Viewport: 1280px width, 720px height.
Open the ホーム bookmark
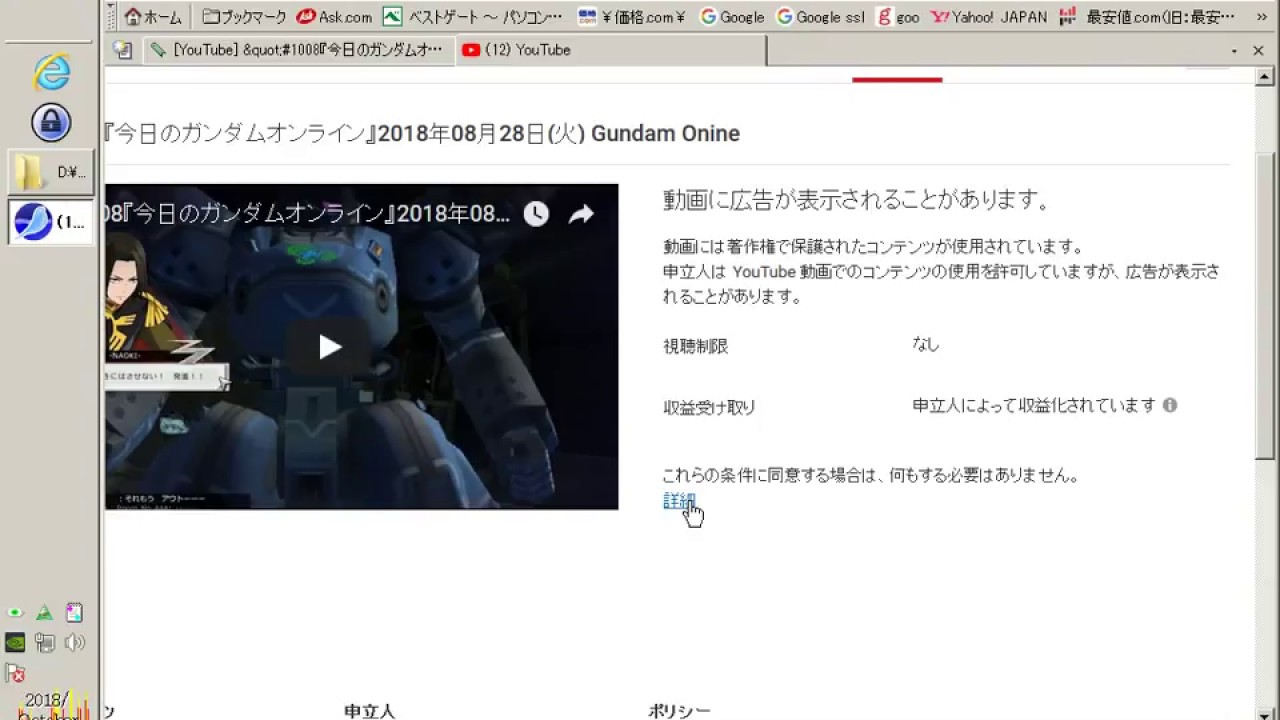153,17
